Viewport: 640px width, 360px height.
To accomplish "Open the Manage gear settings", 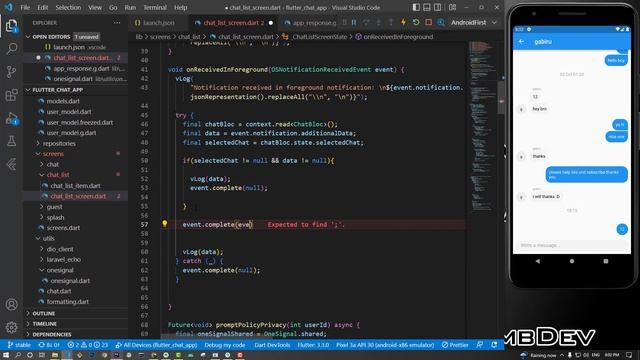I will pos(11,327).
